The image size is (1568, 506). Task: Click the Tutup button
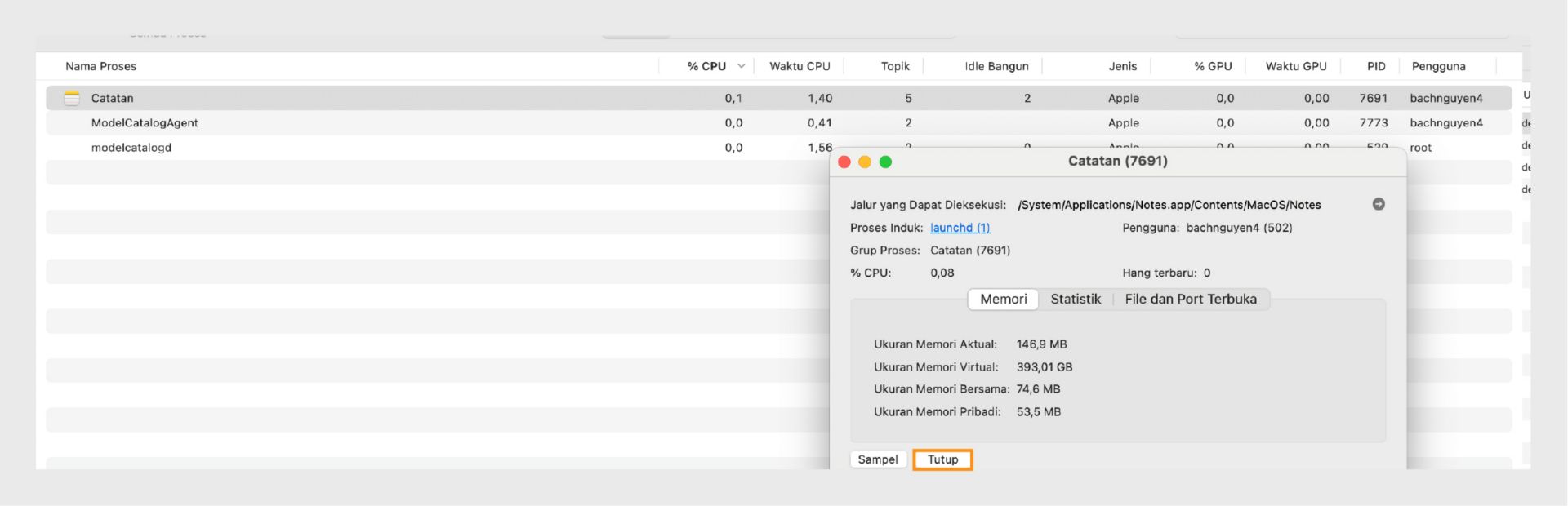[942, 459]
